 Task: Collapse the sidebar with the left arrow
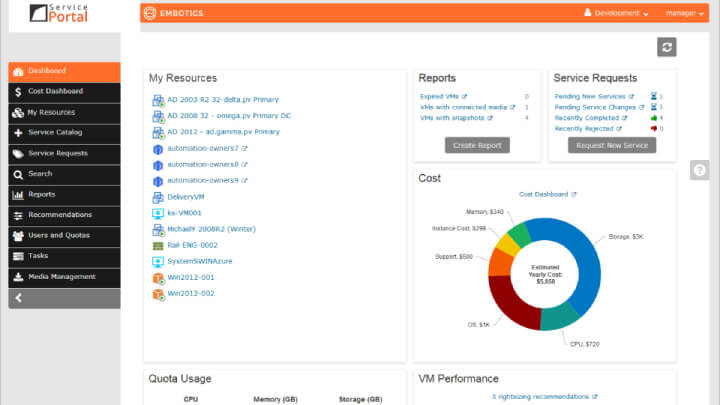pyautogui.click(x=19, y=298)
